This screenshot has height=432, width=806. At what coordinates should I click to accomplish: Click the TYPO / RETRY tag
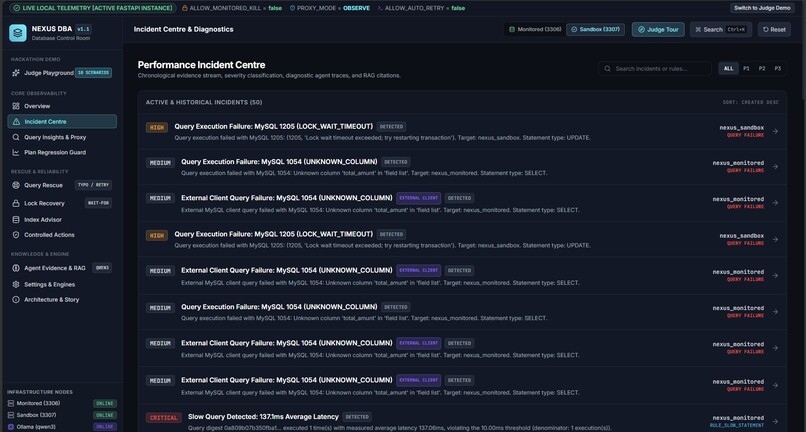[x=93, y=185]
